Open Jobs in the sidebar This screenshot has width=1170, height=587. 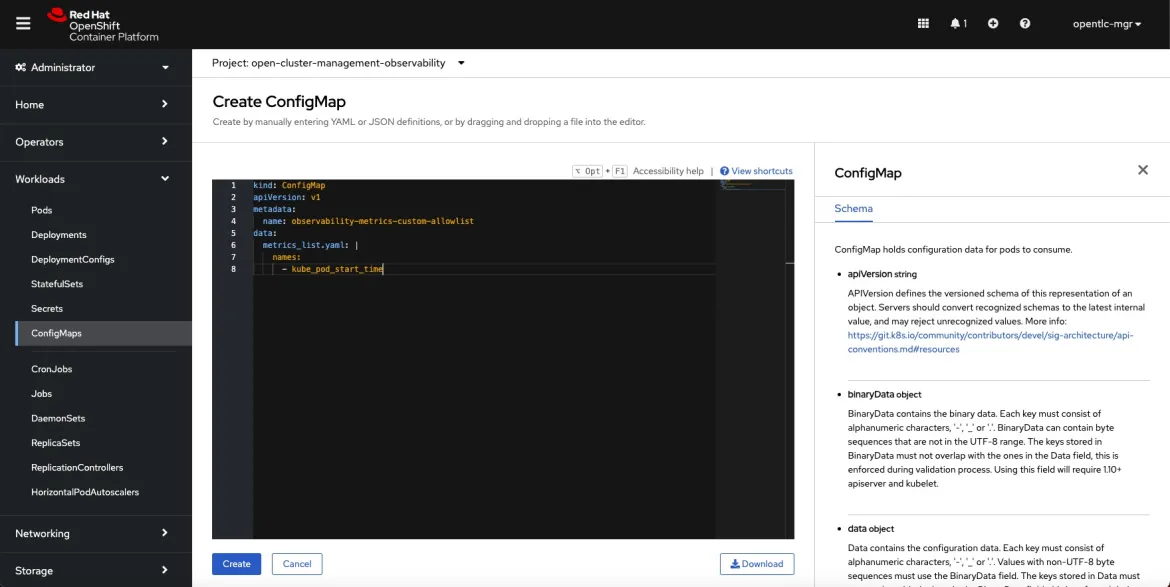42,394
